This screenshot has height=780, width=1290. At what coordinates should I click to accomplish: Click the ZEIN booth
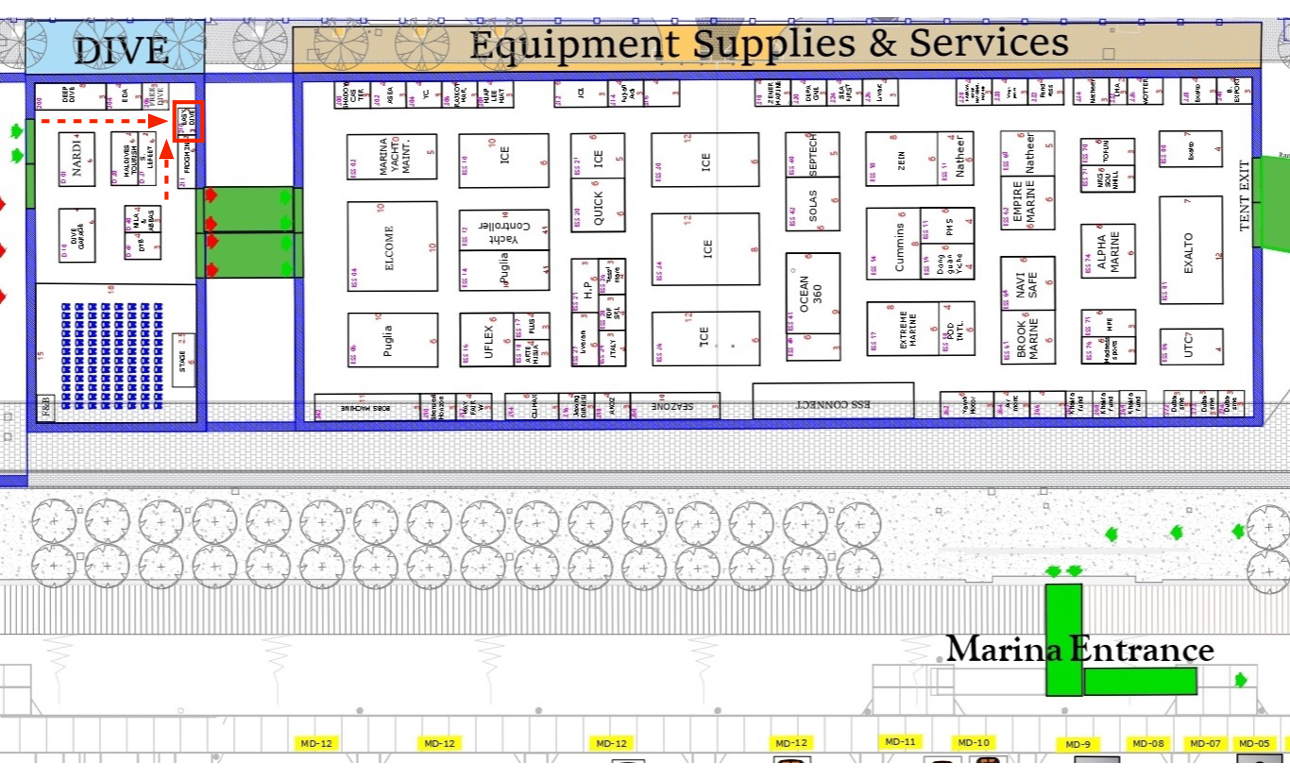coord(901,158)
